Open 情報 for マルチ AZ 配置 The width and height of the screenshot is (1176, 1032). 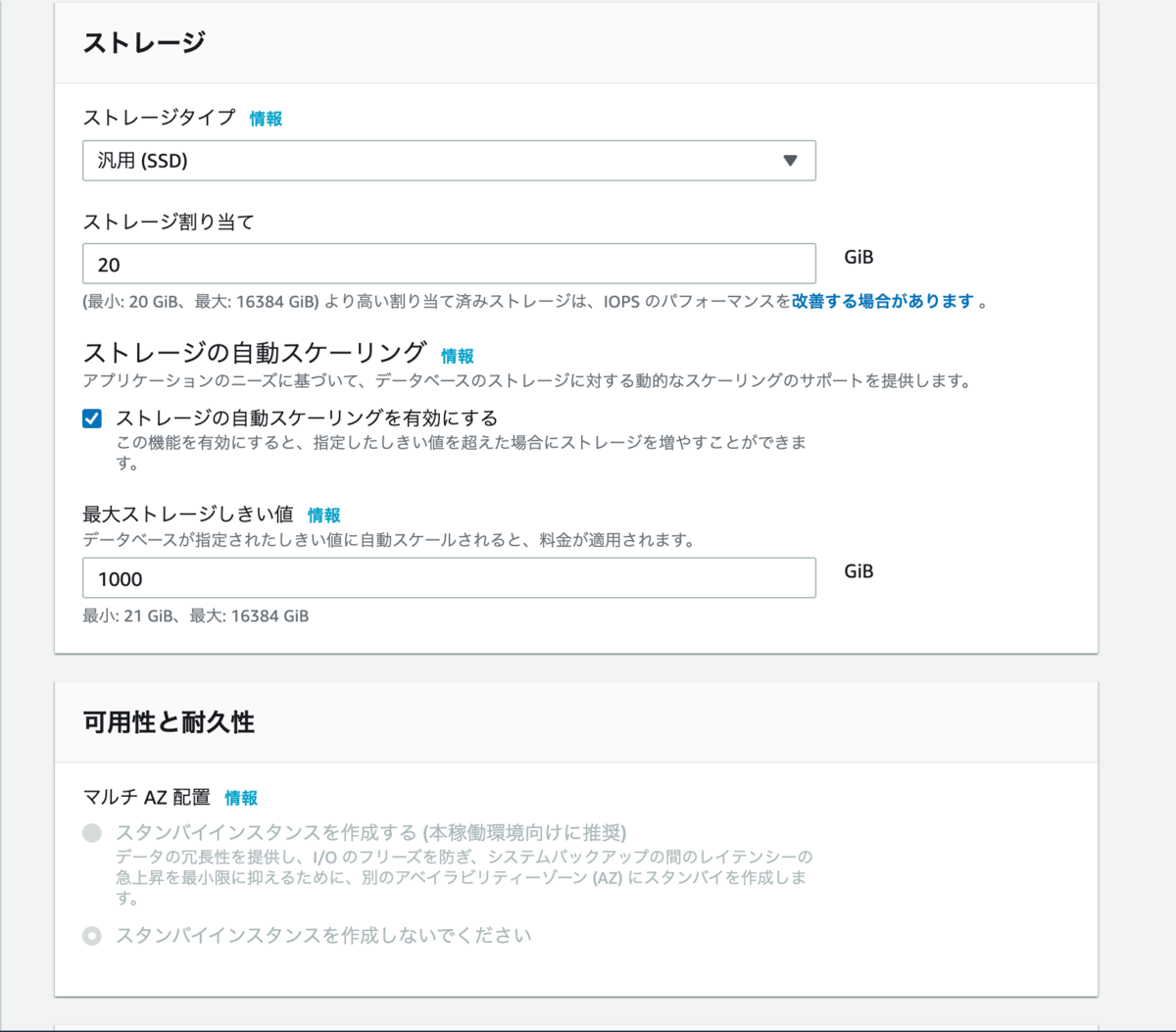241,798
